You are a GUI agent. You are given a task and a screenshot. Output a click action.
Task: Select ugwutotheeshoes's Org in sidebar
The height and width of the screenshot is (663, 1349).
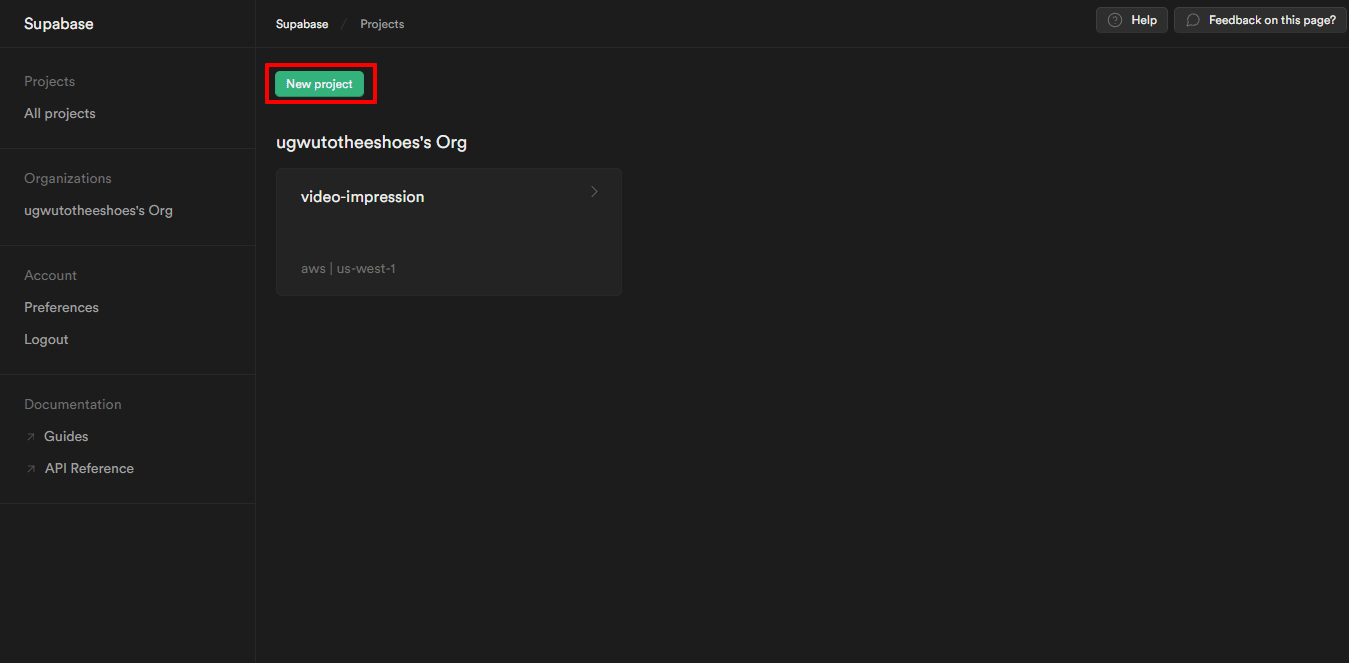pos(98,211)
